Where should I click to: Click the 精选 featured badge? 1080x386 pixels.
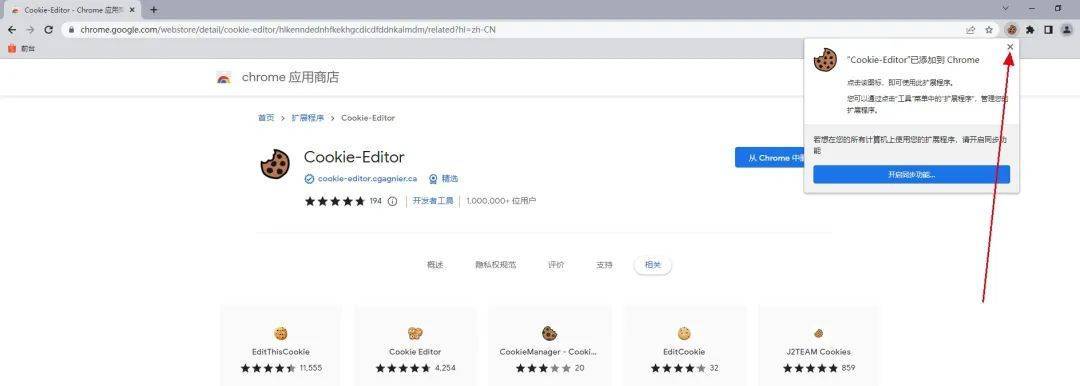pos(443,179)
